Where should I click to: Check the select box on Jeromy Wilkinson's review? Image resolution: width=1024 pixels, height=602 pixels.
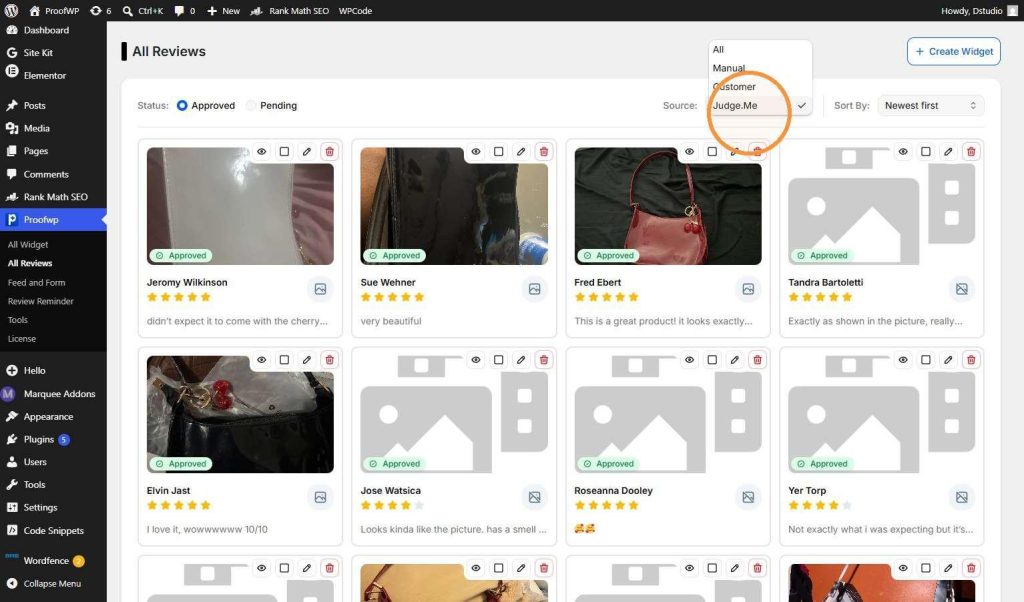click(284, 151)
